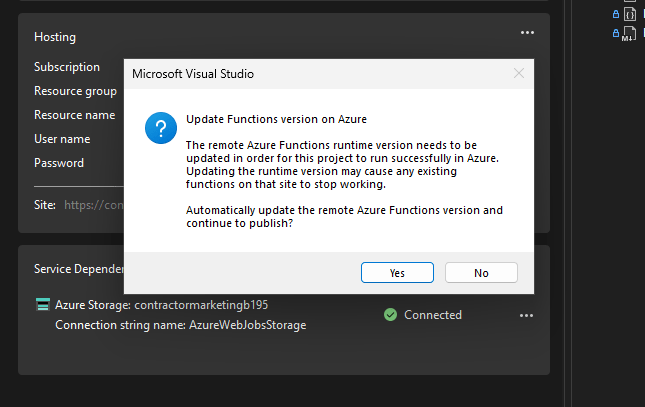This screenshot has height=407, width=645.
Task: Confirm update by clicking Yes
Action: pyautogui.click(x=397, y=272)
